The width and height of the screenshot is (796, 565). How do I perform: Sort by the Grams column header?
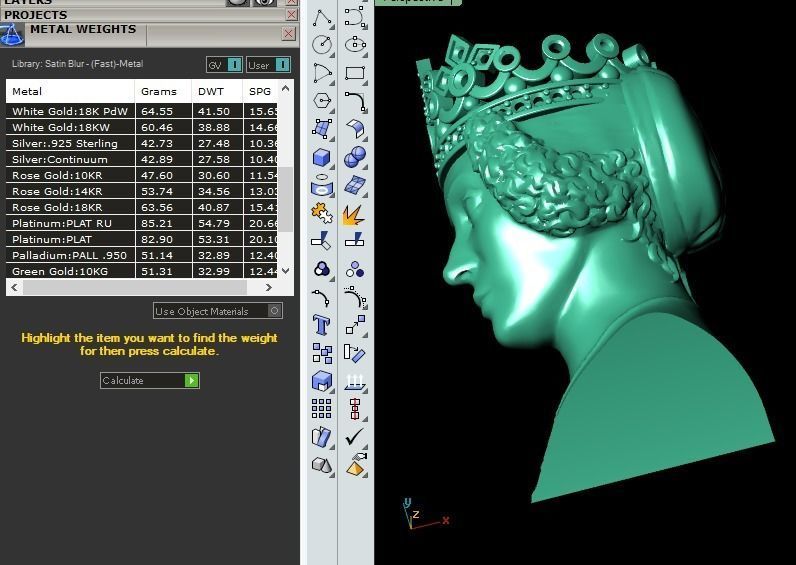coord(163,91)
